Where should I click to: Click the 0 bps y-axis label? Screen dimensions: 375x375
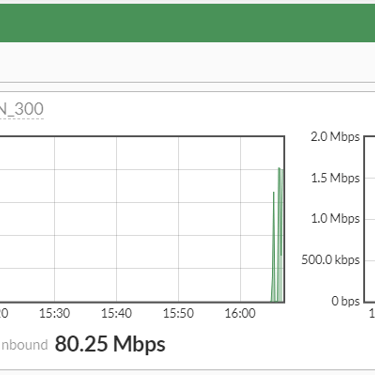click(346, 301)
